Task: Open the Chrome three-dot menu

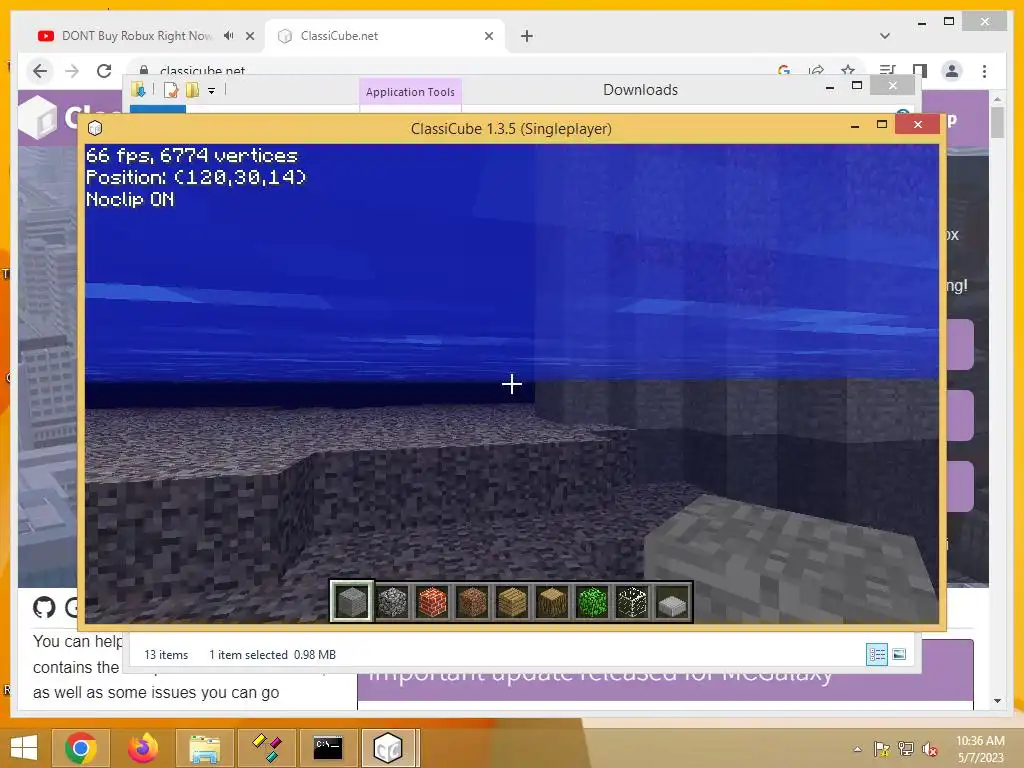Action: click(x=984, y=71)
